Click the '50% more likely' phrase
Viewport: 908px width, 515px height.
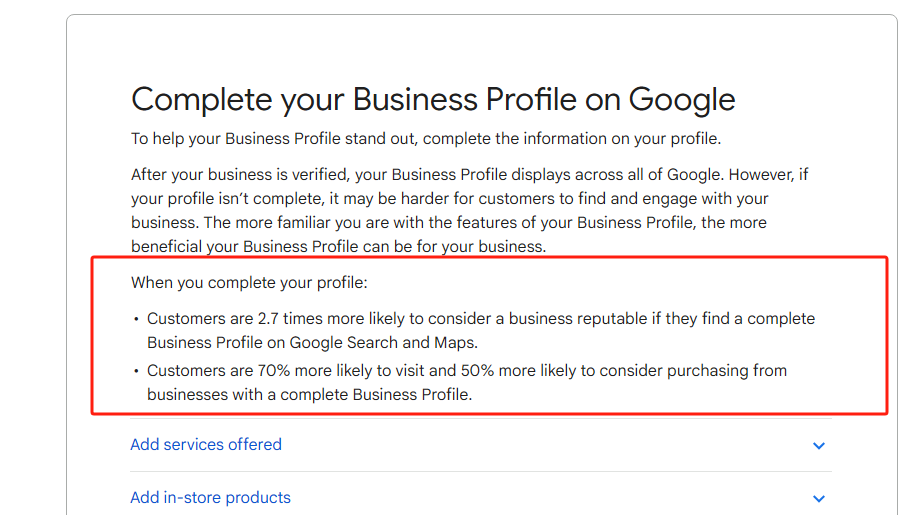[536, 371]
